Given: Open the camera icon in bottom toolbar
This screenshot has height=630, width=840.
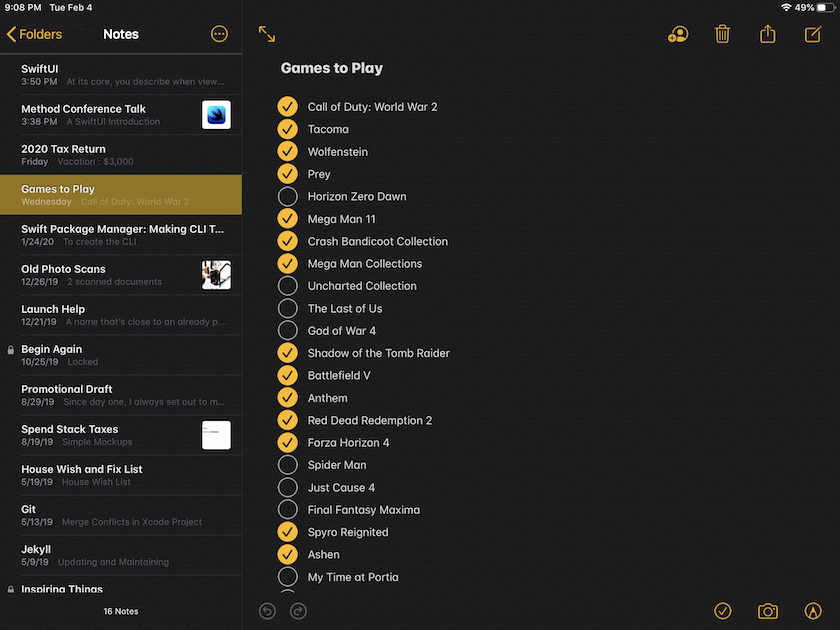Looking at the screenshot, I should [x=768, y=611].
